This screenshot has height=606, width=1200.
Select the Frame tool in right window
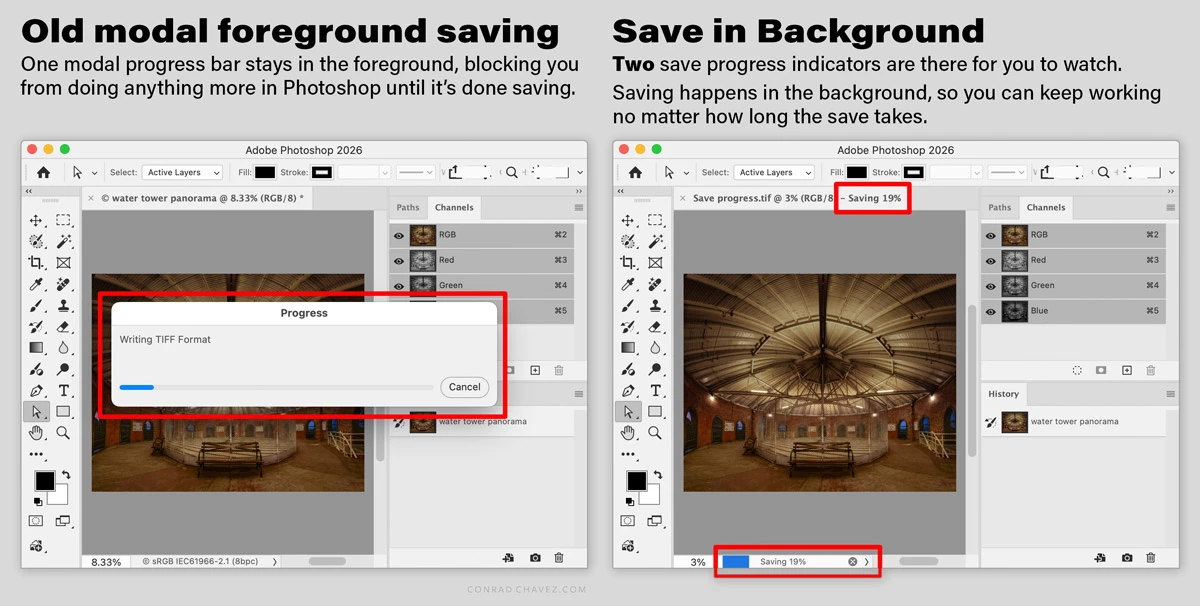pos(655,263)
